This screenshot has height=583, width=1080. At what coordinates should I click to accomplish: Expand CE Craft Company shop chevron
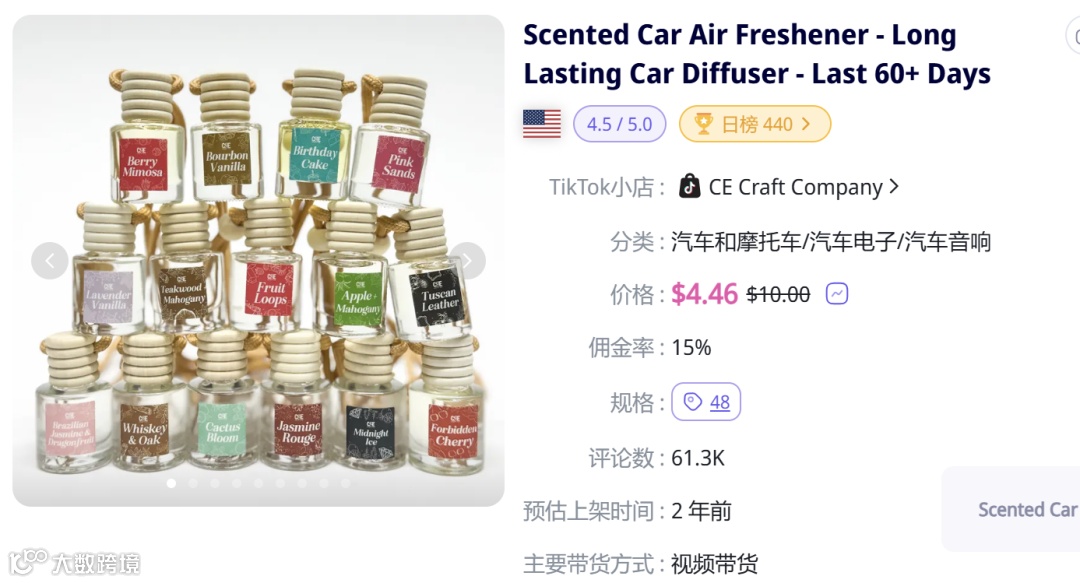click(x=894, y=186)
